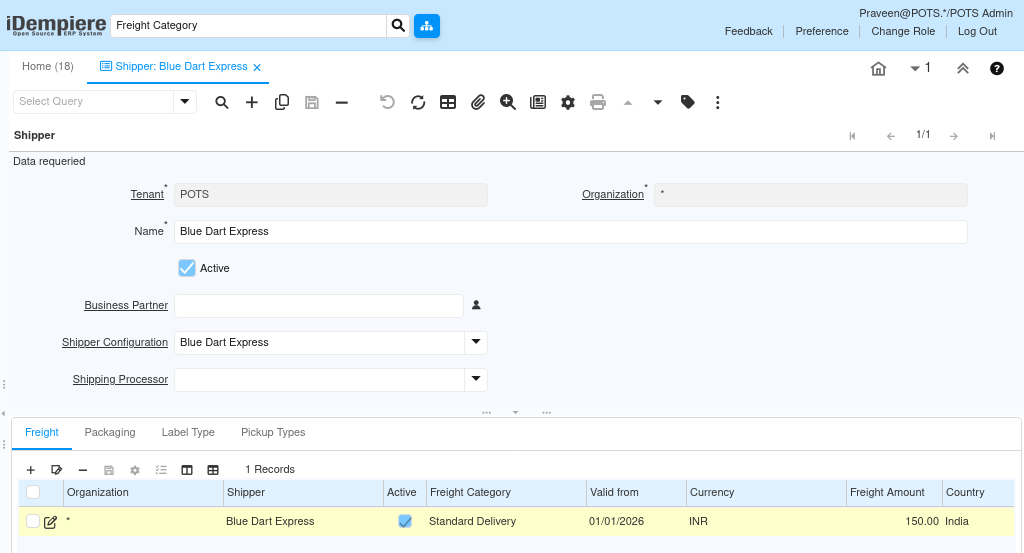Undo changes in toolbar

tap(387, 103)
